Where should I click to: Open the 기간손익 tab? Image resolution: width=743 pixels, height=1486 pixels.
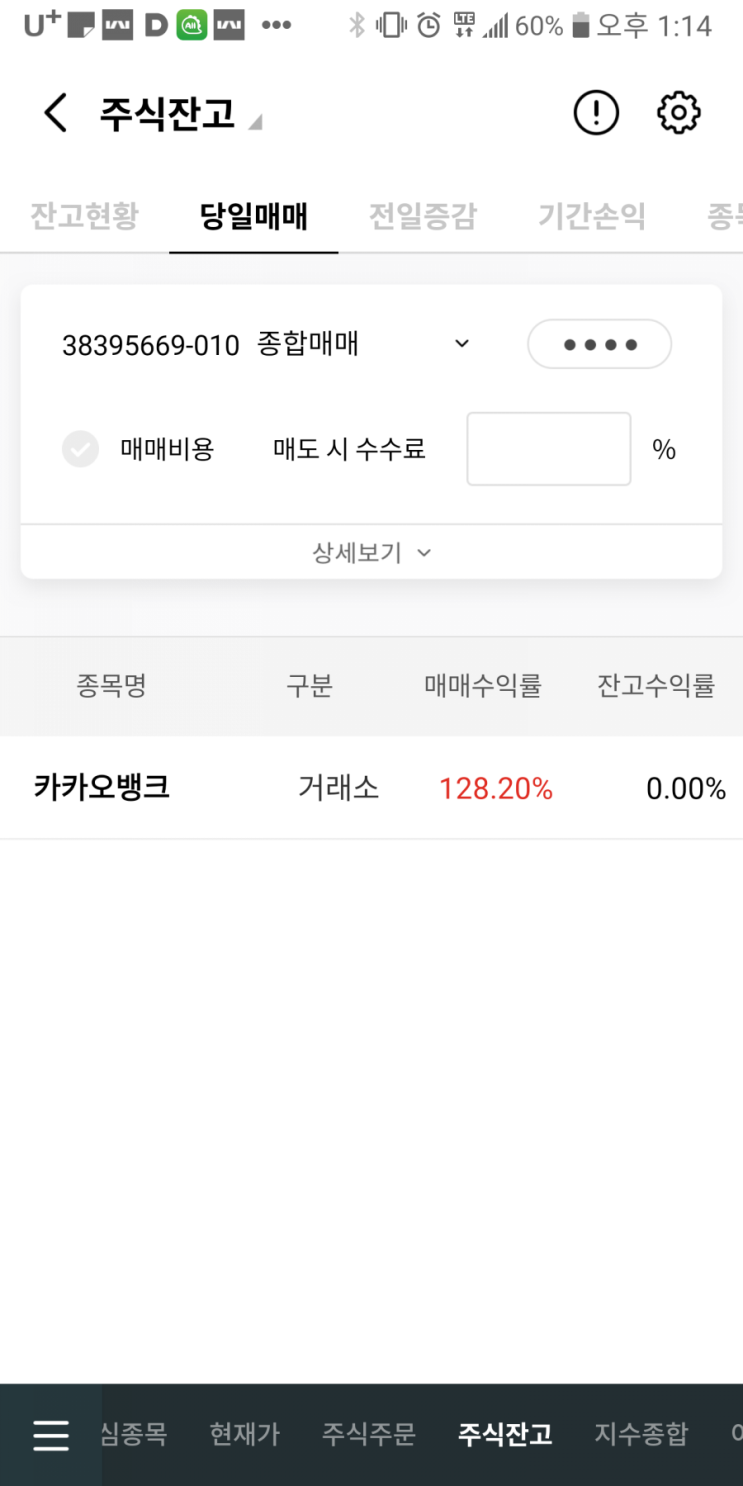click(x=592, y=216)
